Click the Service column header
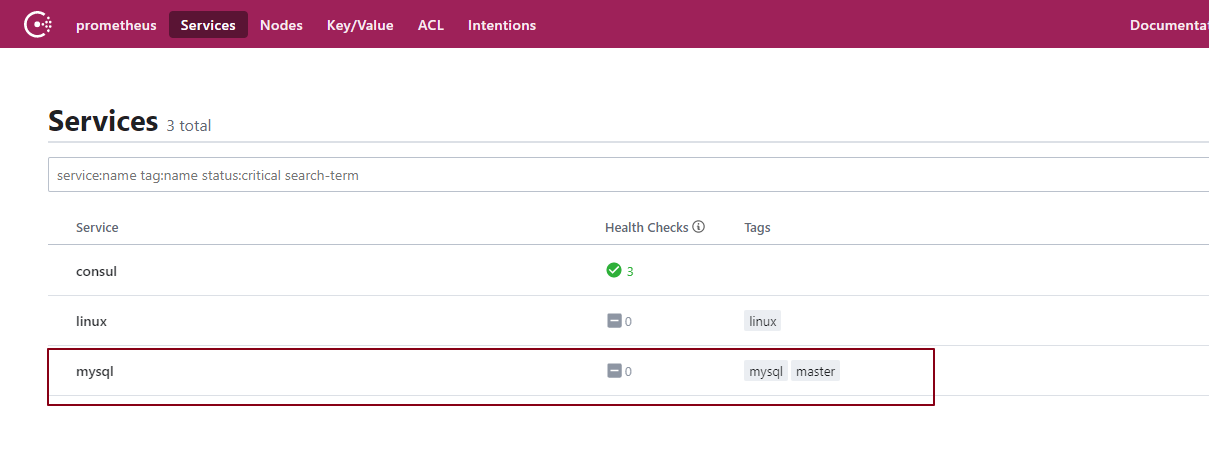The image size is (1209, 454). [97, 227]
